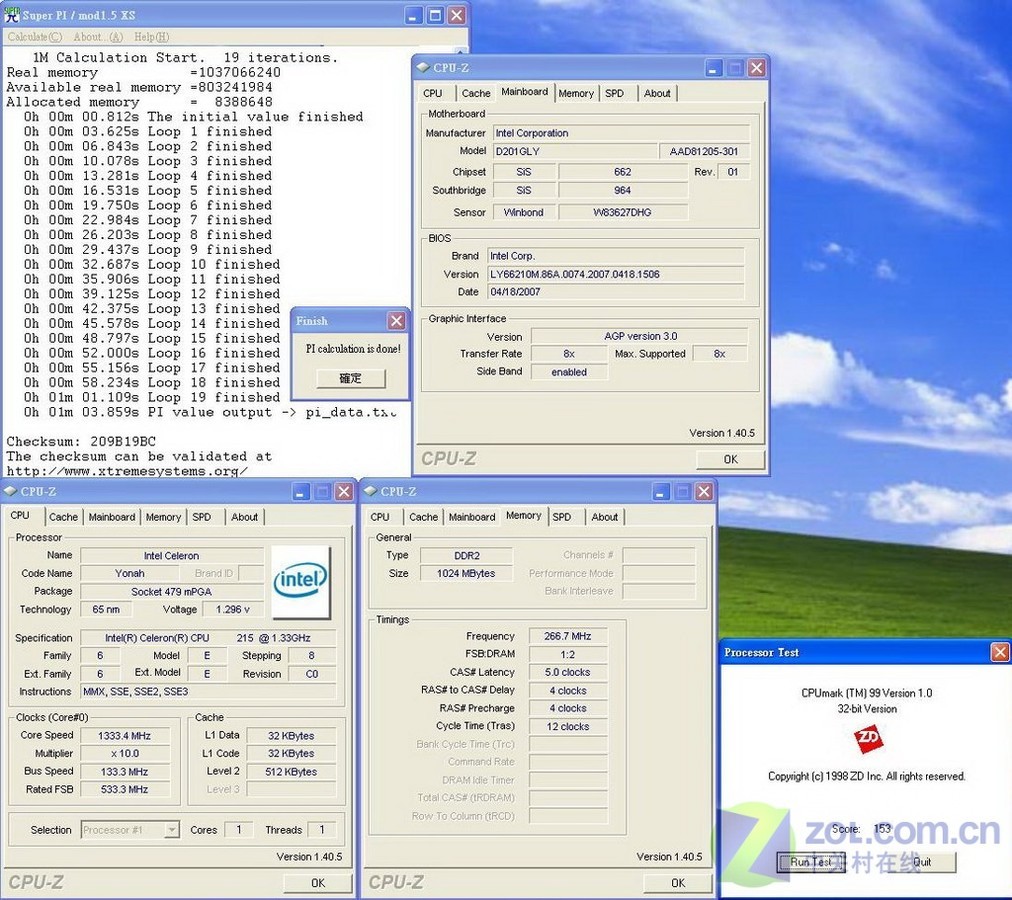Open the About menu in Super PI
This screenshot has height=900, width=1012.
(x=98, y=37)
